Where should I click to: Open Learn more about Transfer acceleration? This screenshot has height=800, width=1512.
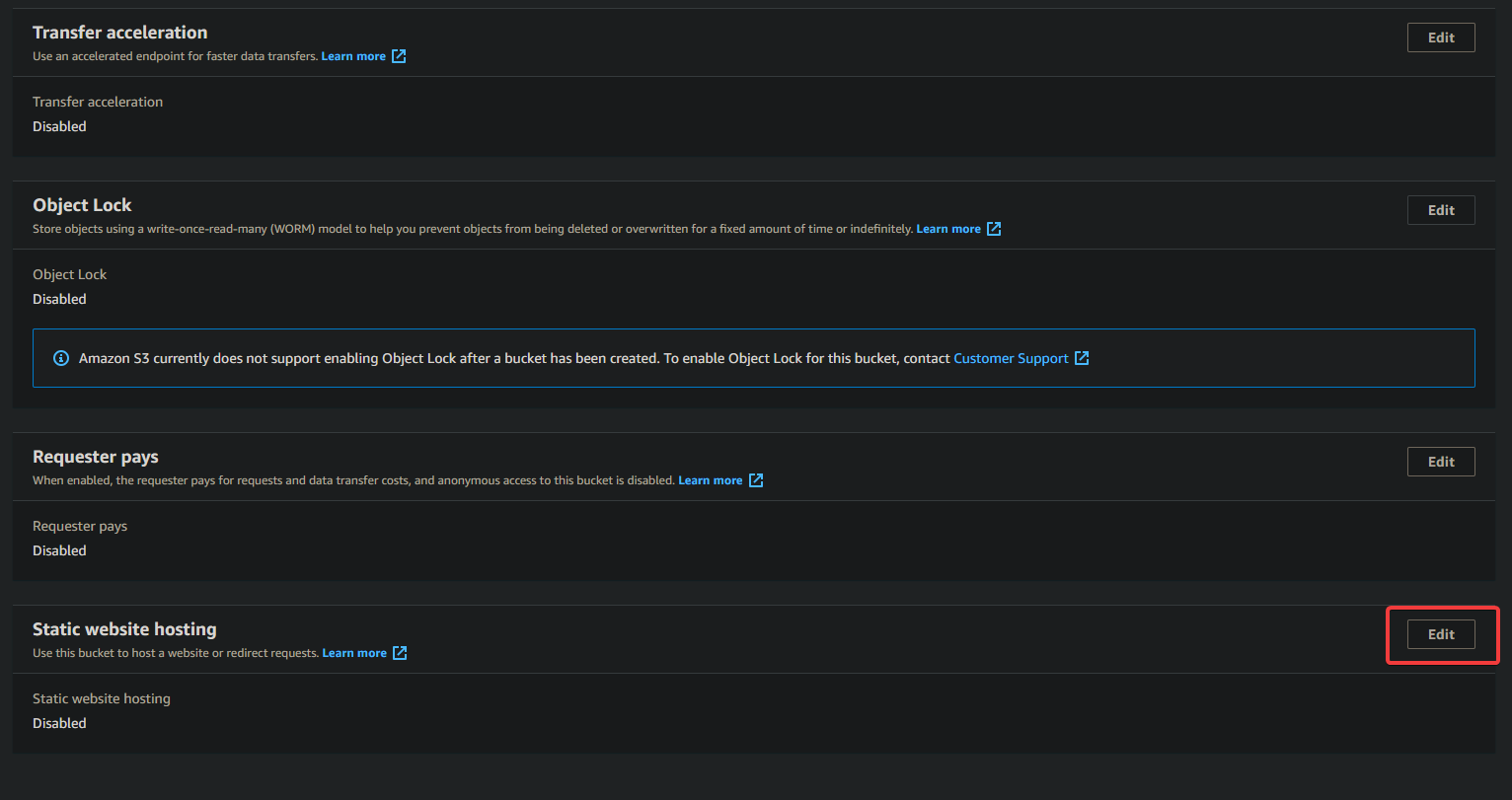353,56
